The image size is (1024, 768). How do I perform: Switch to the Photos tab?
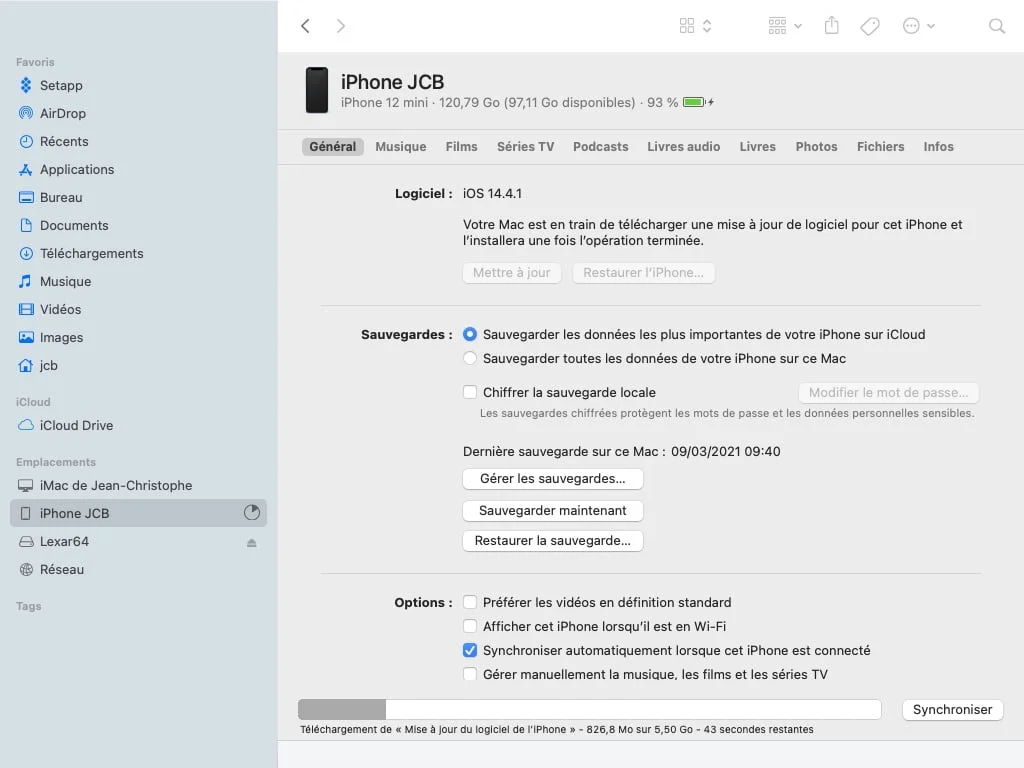point(816,147)
